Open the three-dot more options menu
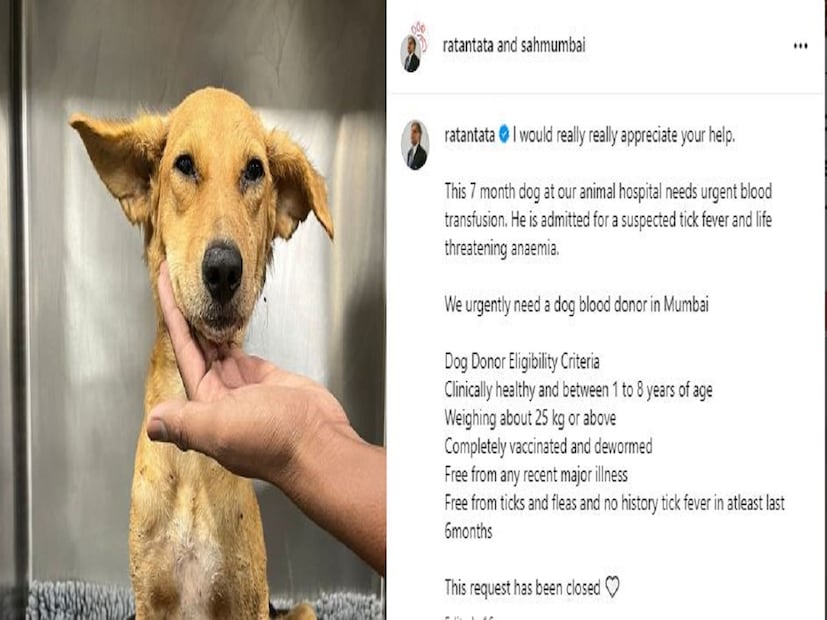 (x=800, y=46)
